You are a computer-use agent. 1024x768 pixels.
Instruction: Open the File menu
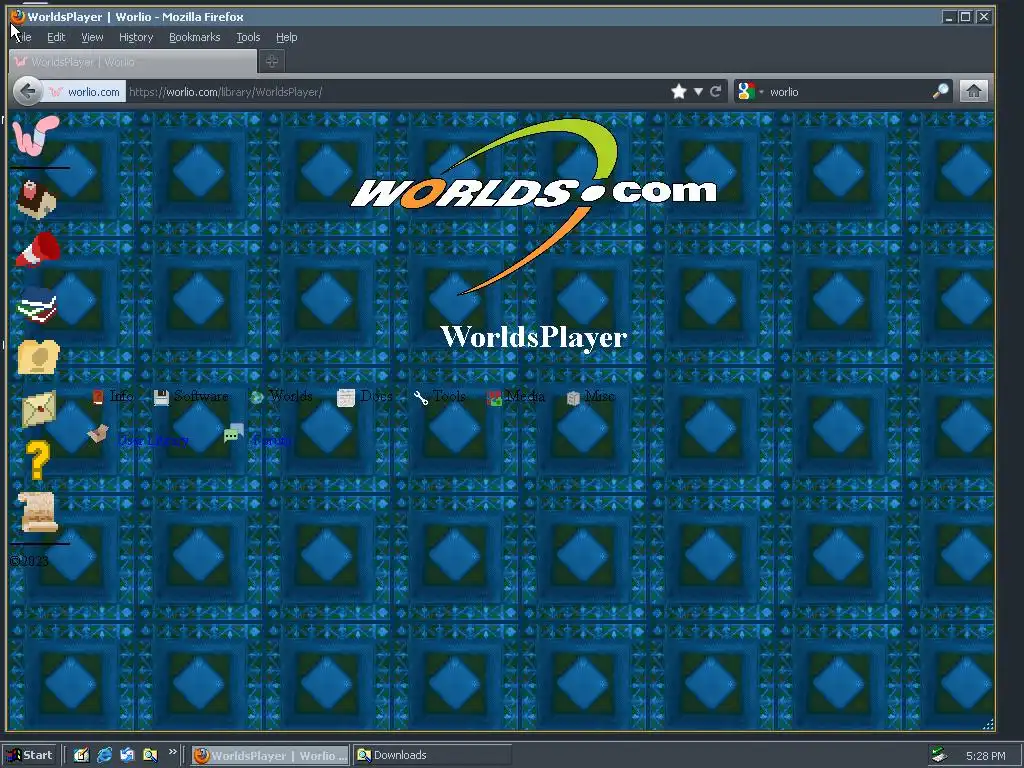pos(23,37)
